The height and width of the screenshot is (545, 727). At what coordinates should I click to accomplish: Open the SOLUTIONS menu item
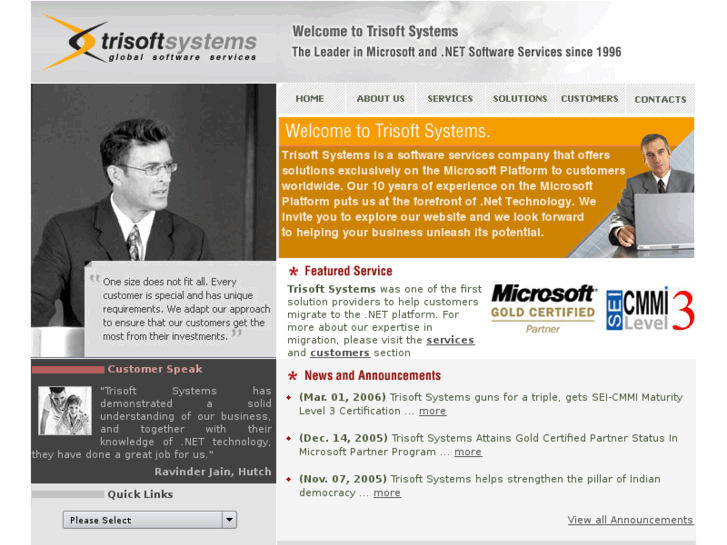tap(520, 99)
